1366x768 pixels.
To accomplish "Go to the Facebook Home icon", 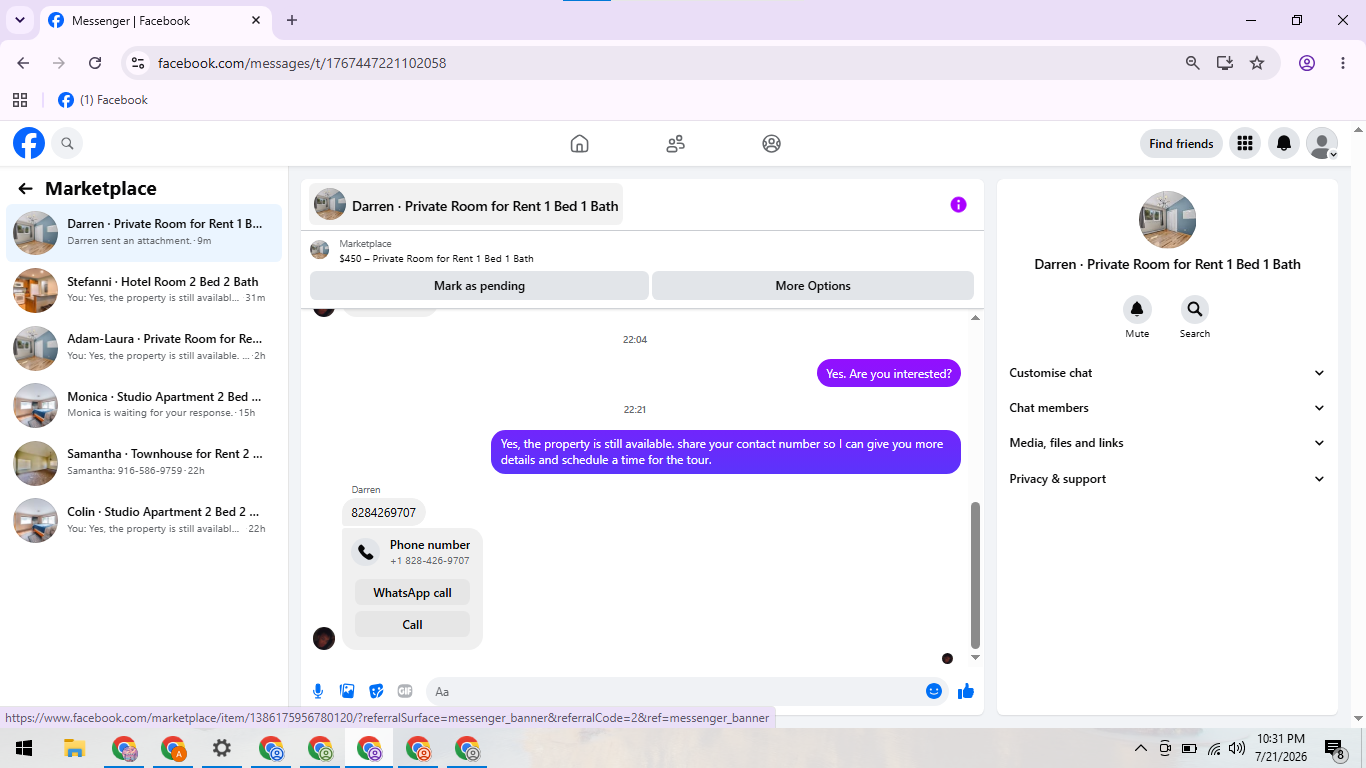I will (579, 143).
